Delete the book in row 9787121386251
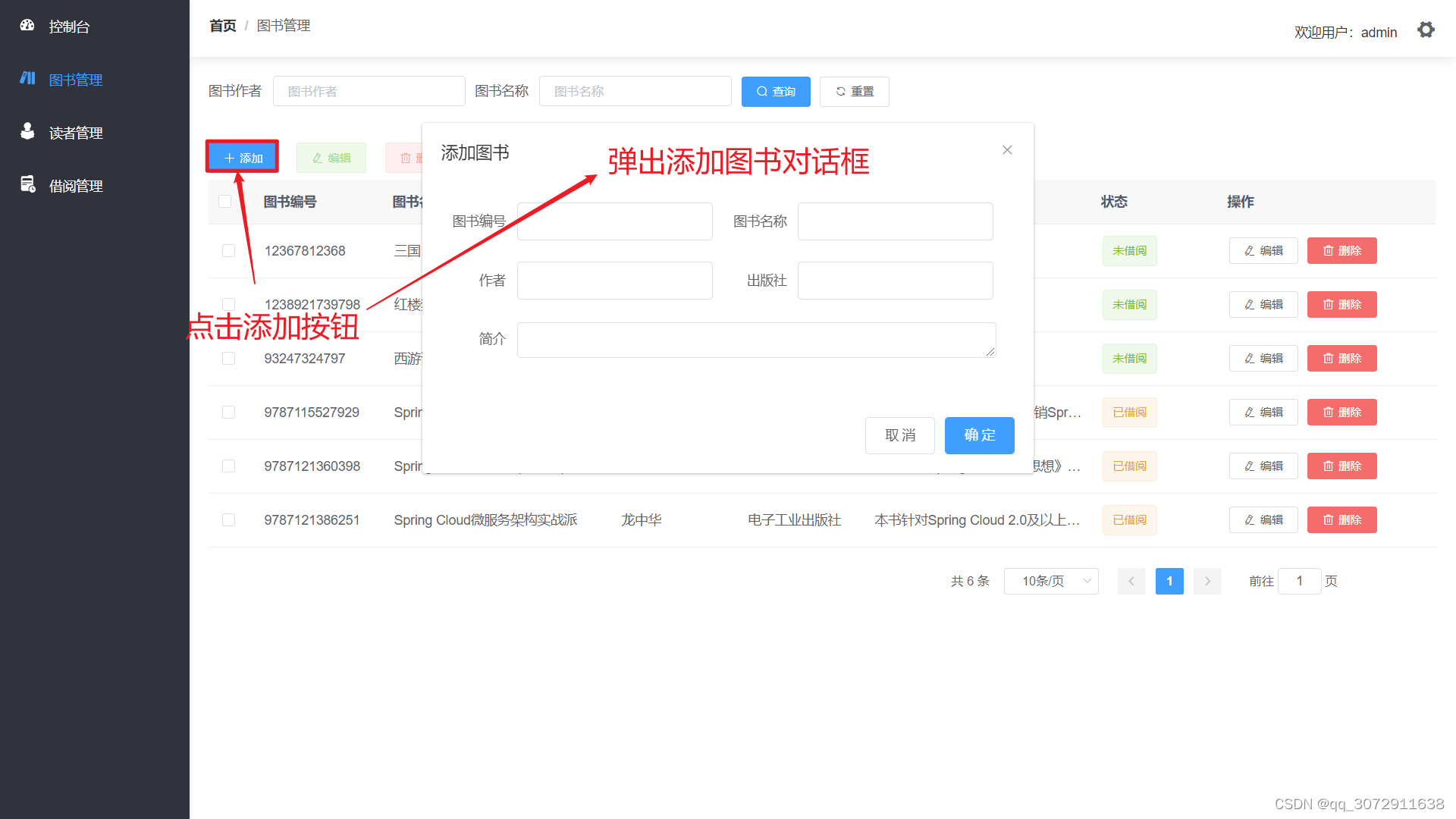Screen dimensions: 1456x819 [1342, 520]
